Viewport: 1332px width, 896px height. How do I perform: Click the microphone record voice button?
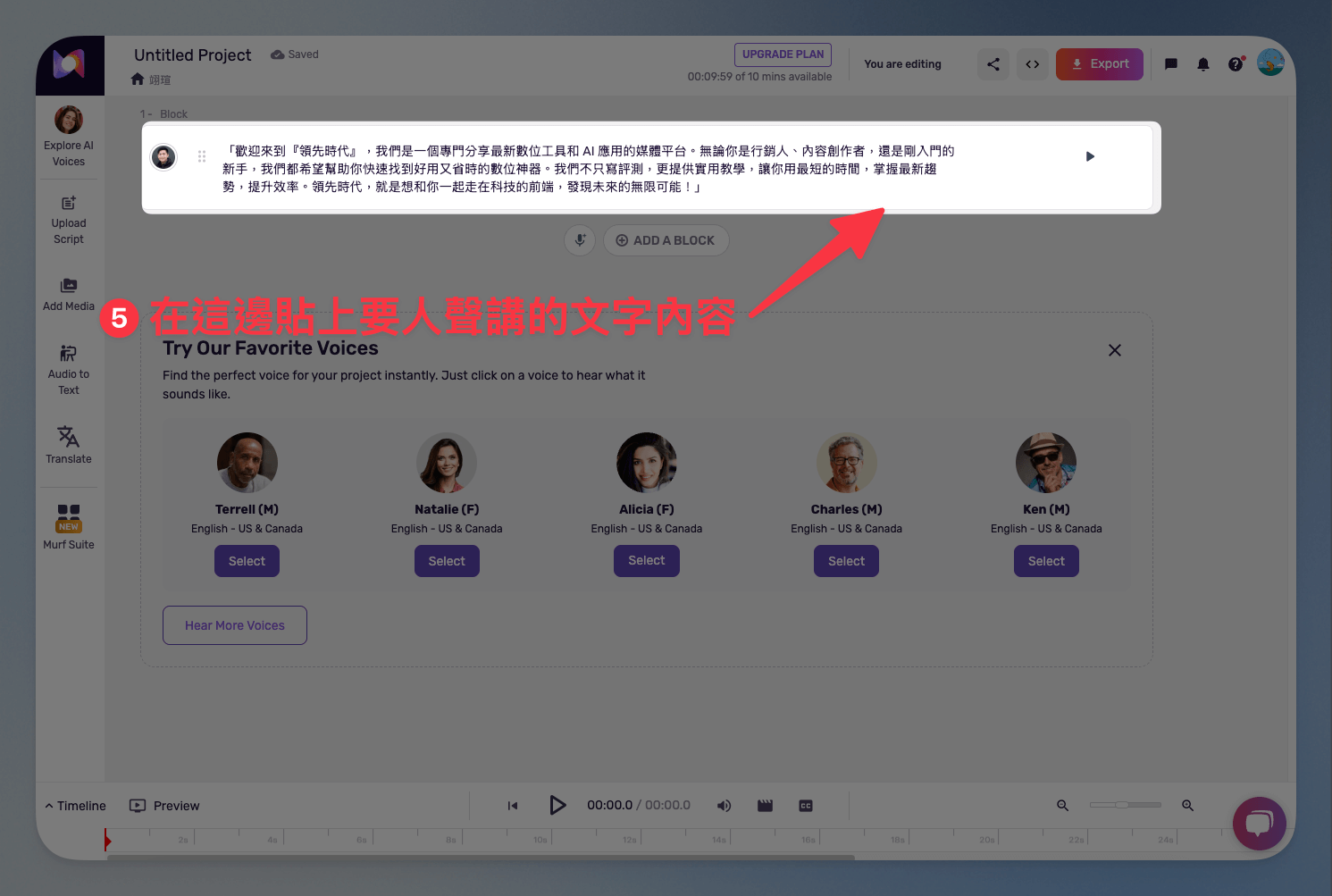(x=580, y=240)
